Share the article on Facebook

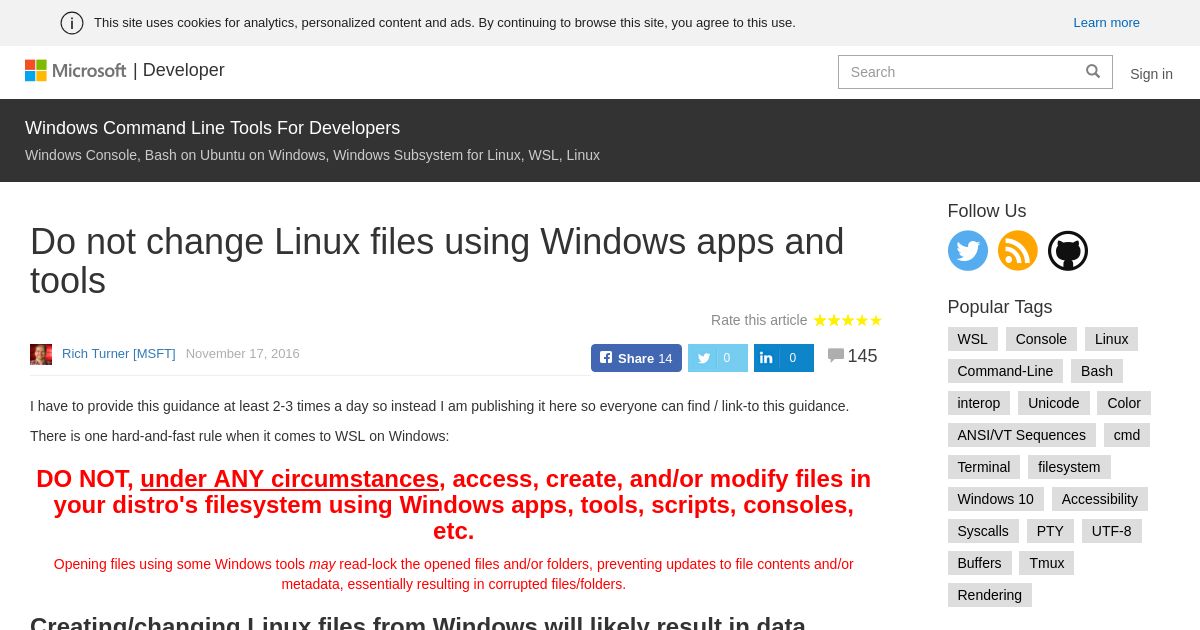636,358
